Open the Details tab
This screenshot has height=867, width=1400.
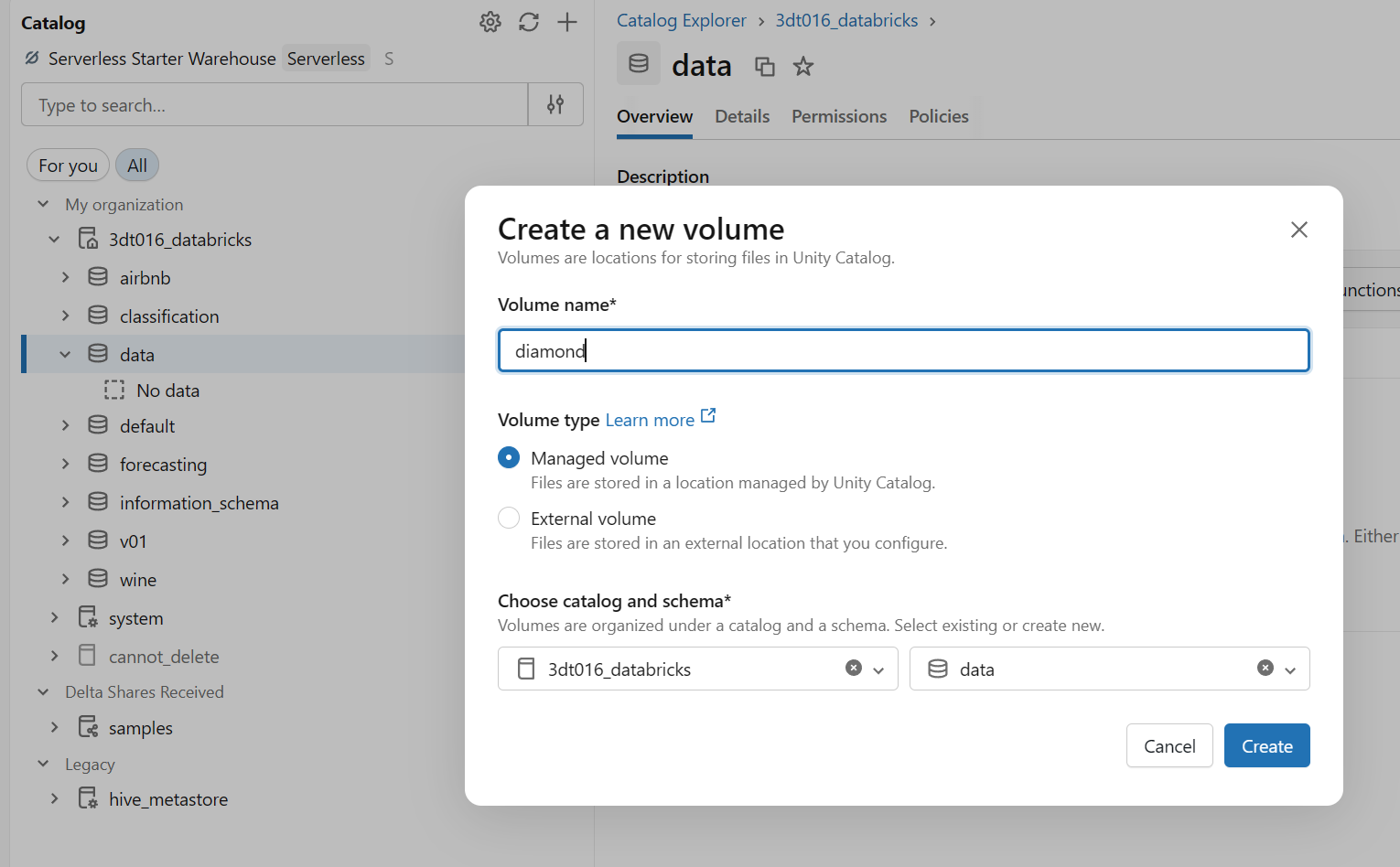point(742,116)
